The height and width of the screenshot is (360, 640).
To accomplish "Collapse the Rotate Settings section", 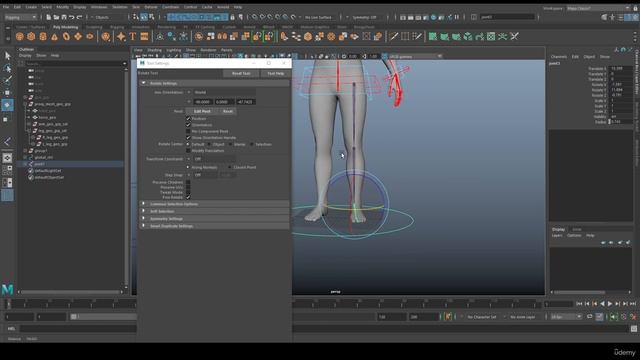I will click(x=143, y=83).
